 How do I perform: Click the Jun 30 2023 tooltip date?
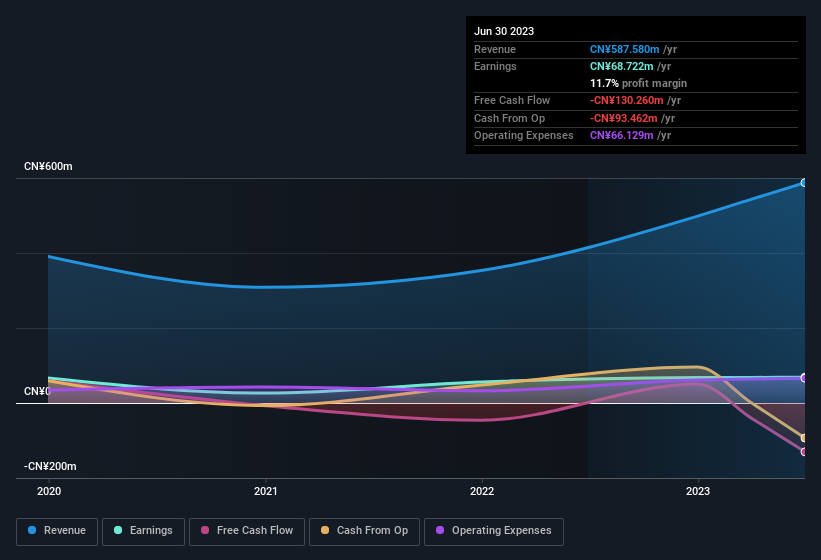pyautogui.click(x=504, y=31)
